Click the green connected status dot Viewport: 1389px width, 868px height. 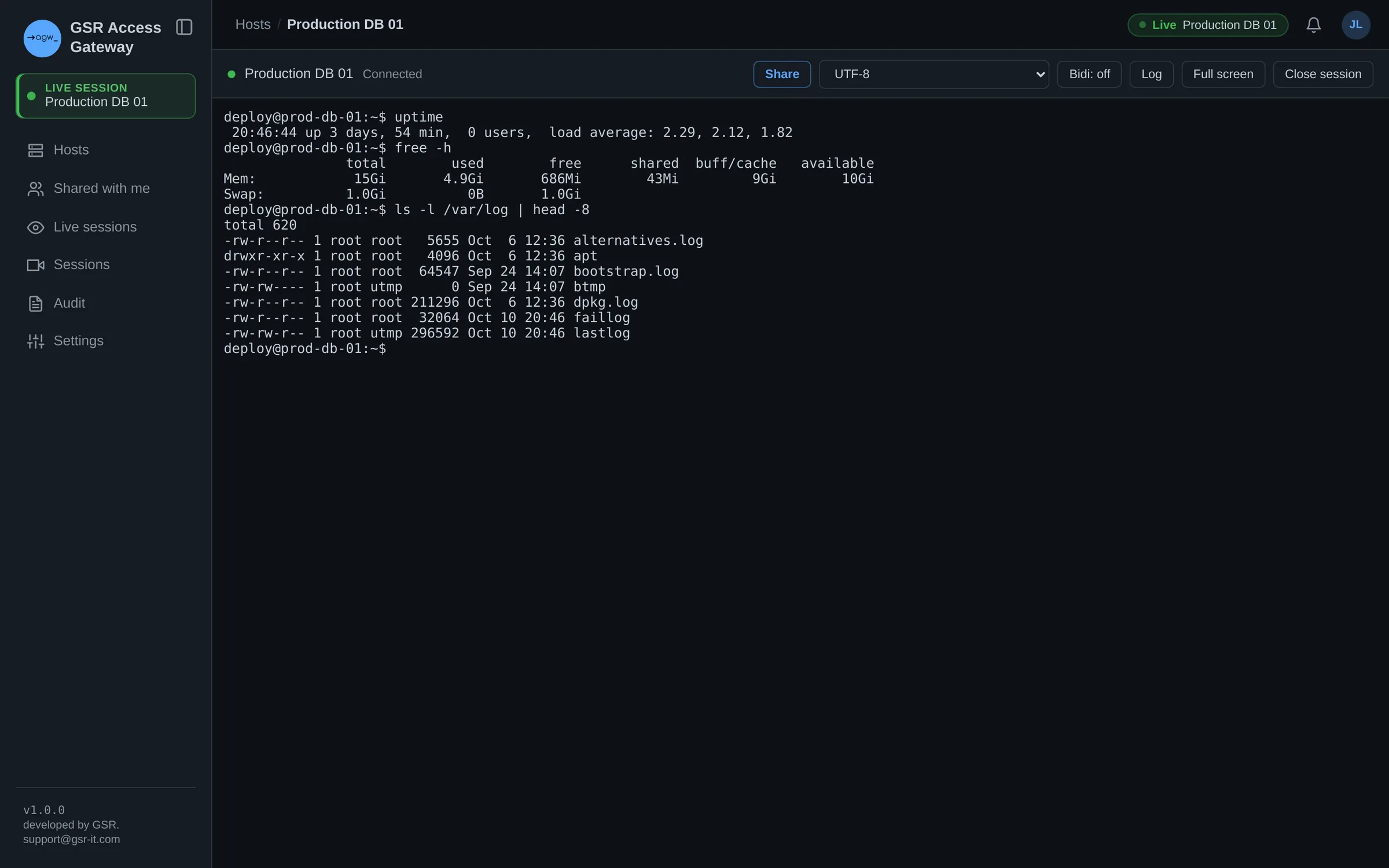231,74
